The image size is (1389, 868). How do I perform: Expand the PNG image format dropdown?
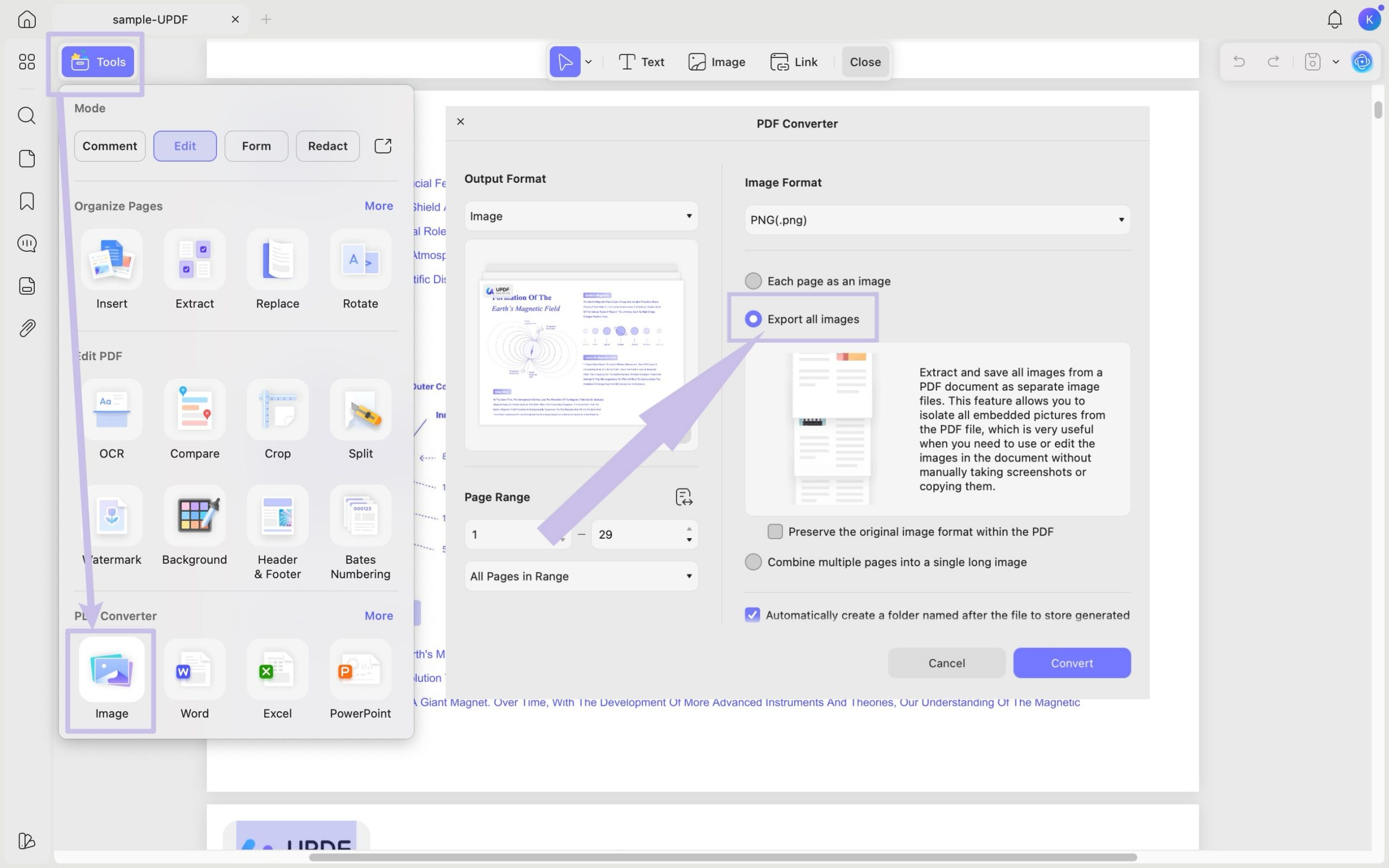(x=936, y=220)
